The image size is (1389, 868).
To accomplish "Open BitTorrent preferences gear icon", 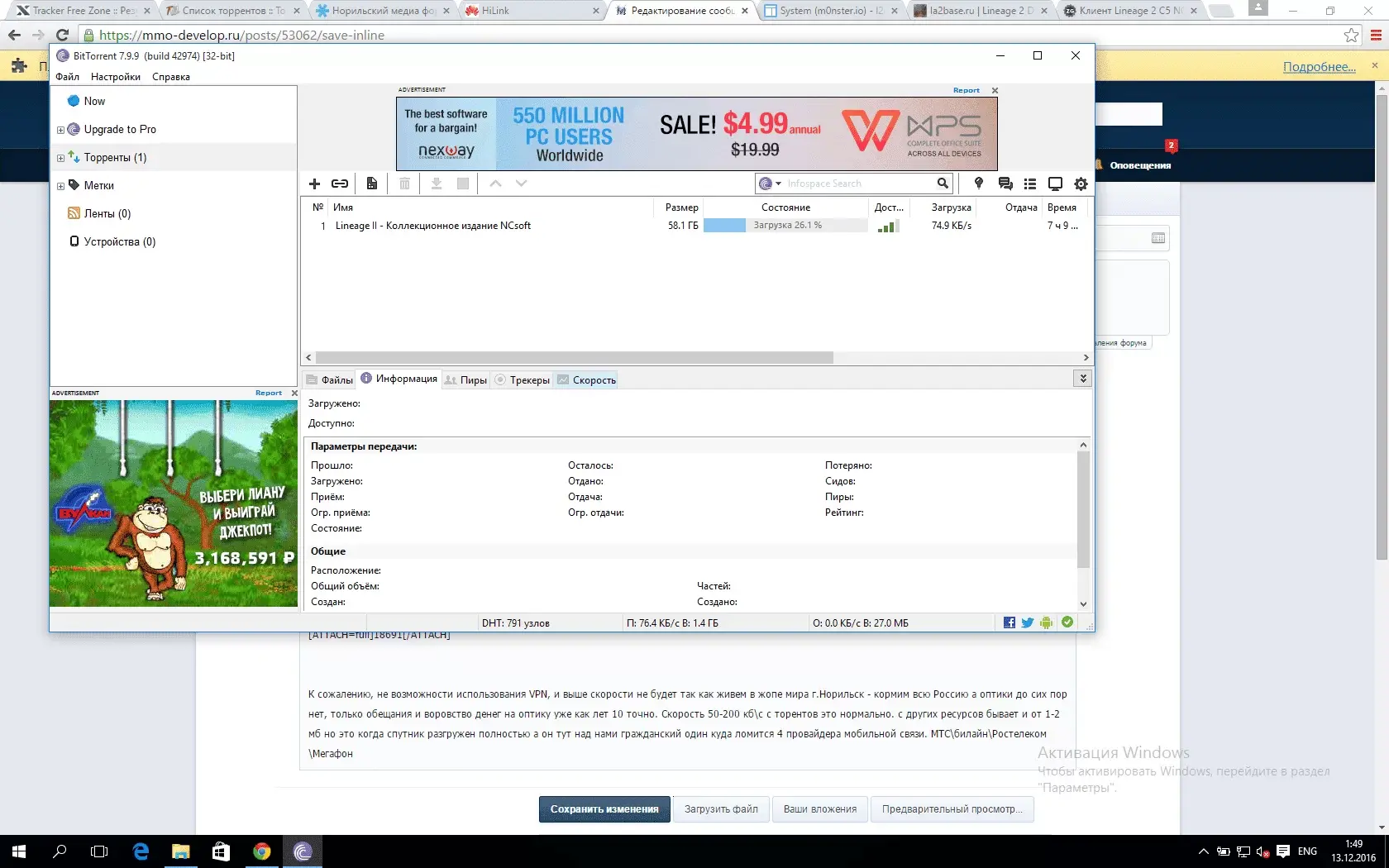I will tap(1081, 184).
